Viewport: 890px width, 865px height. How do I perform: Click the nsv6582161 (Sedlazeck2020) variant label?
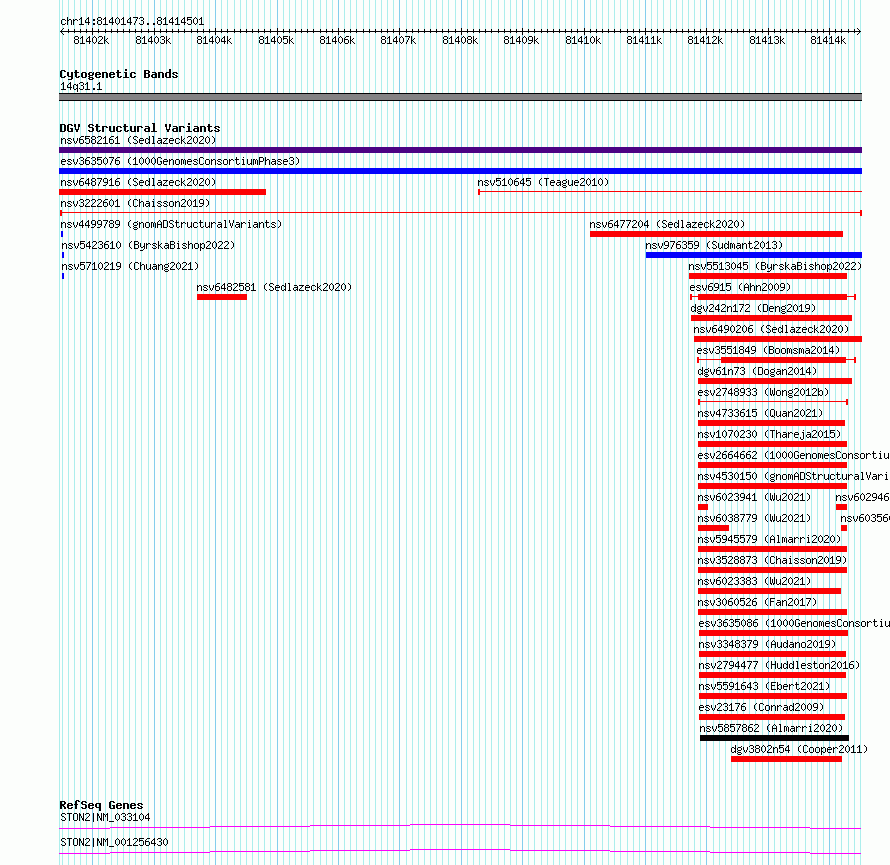[138, 140]
